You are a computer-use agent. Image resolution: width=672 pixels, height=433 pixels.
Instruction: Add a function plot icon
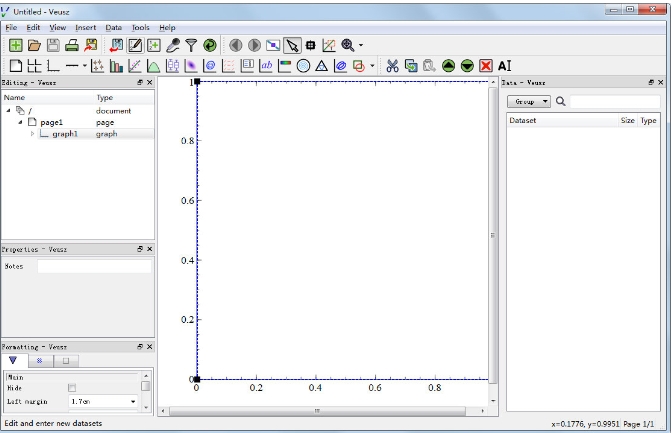coord(153,66)
